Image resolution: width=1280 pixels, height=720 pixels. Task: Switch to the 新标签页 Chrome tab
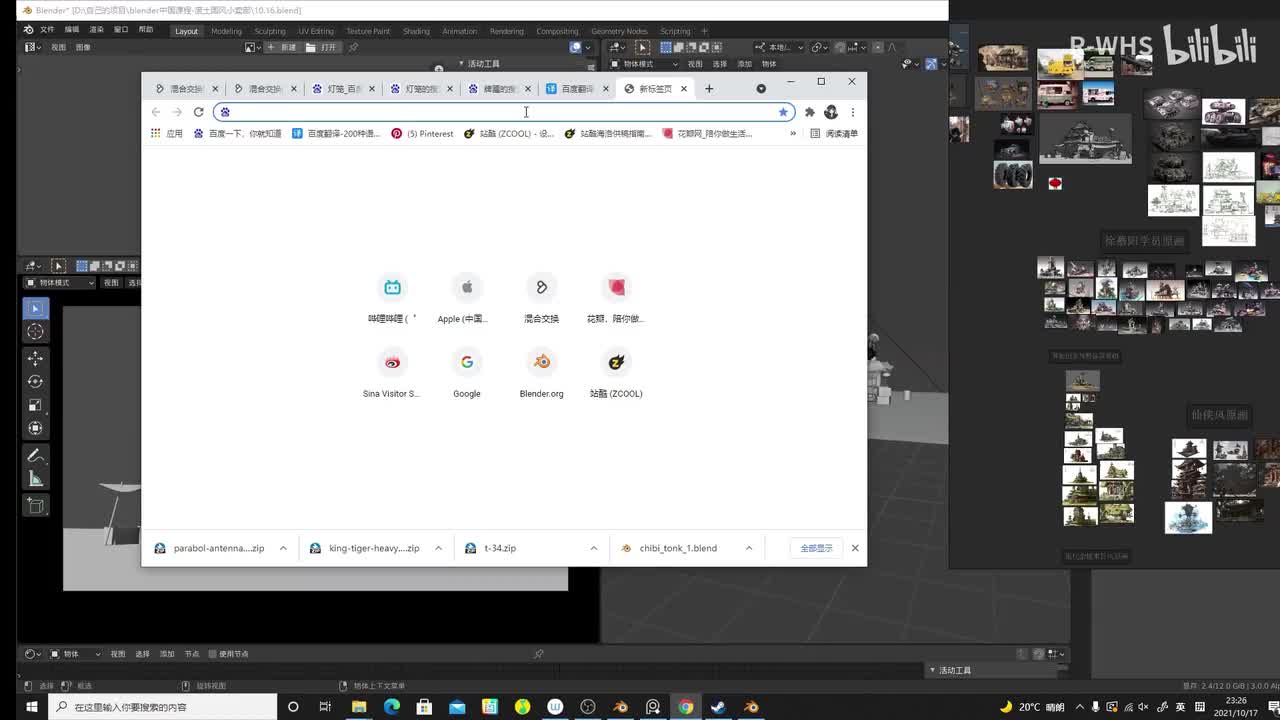pyautogui.click(x=655, y=89)
